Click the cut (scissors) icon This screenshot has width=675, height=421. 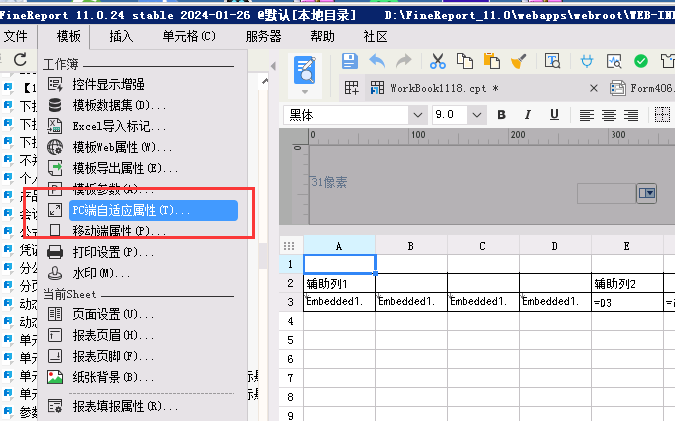tap(438, 61)
